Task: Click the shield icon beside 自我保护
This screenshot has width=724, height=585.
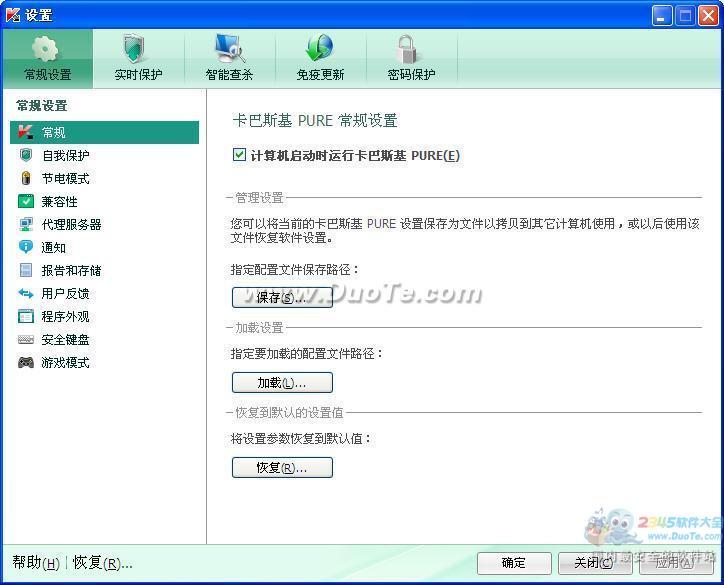Action: (26, 155)
